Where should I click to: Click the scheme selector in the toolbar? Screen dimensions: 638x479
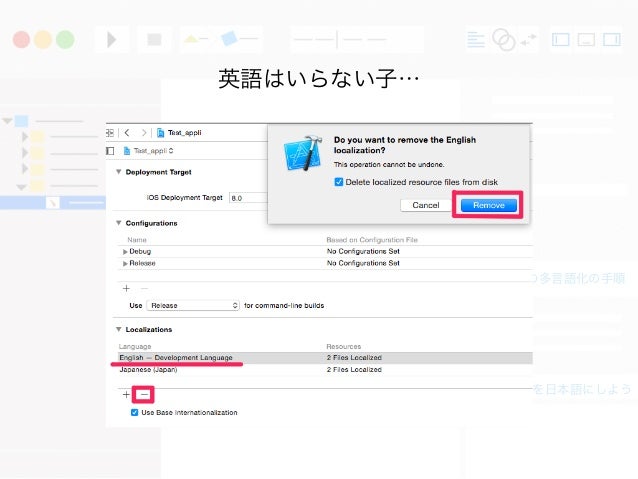pos(221,39)
